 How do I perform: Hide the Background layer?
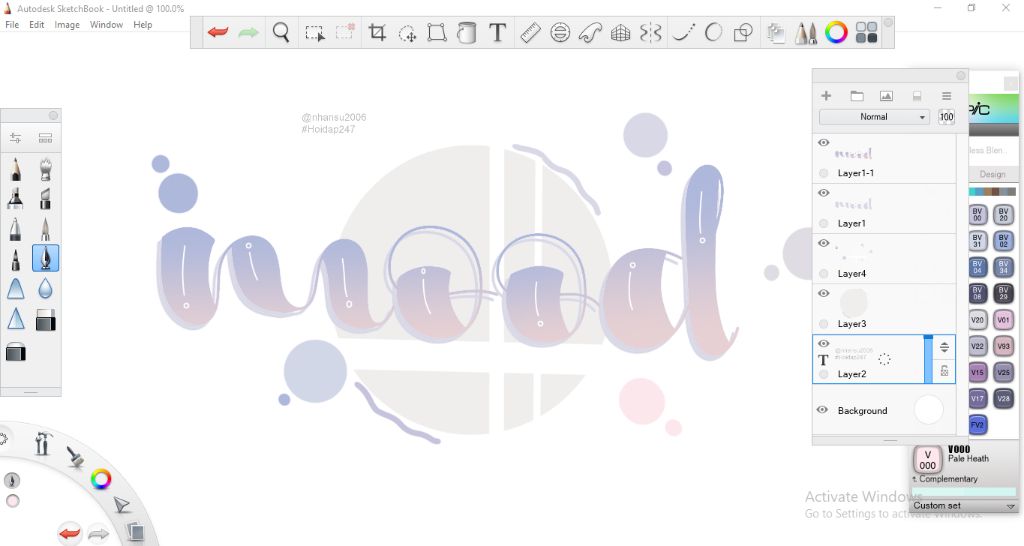pos(822,410)
